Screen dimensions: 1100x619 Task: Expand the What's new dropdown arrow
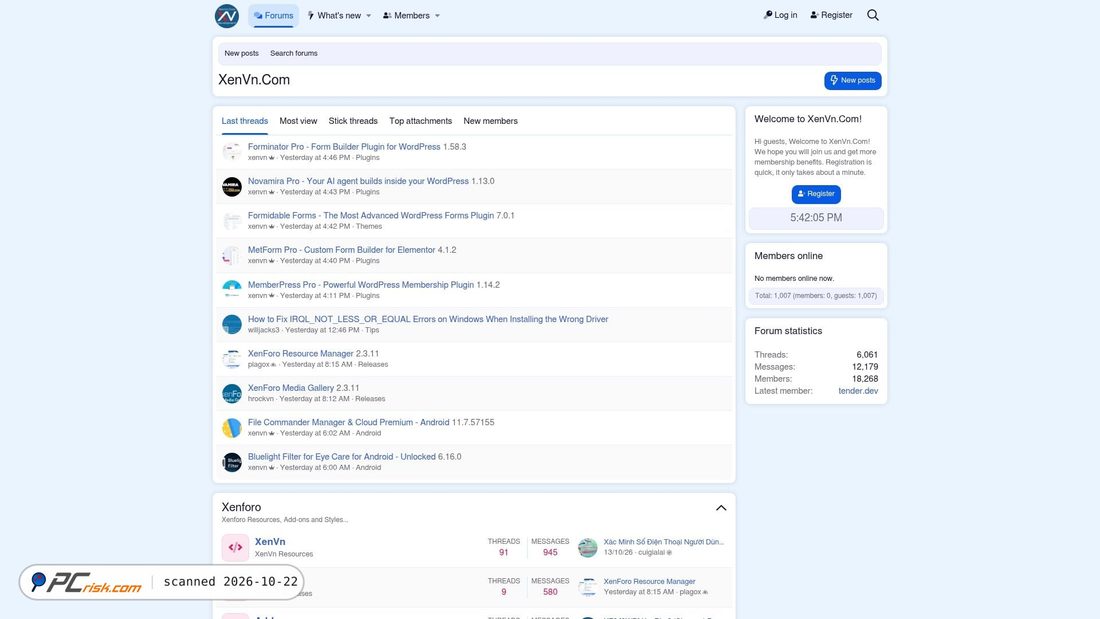click(x=368, y=15)
